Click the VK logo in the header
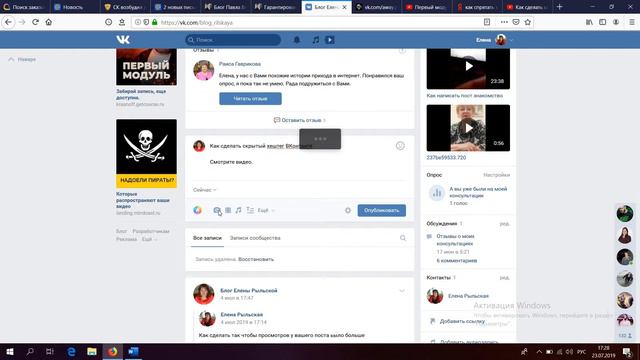 pyautogui.click(x=123, y=40)
